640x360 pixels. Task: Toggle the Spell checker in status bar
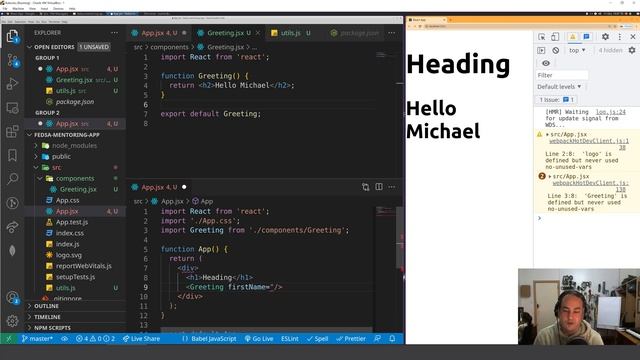pyautogui.click(x=318, y=338)
